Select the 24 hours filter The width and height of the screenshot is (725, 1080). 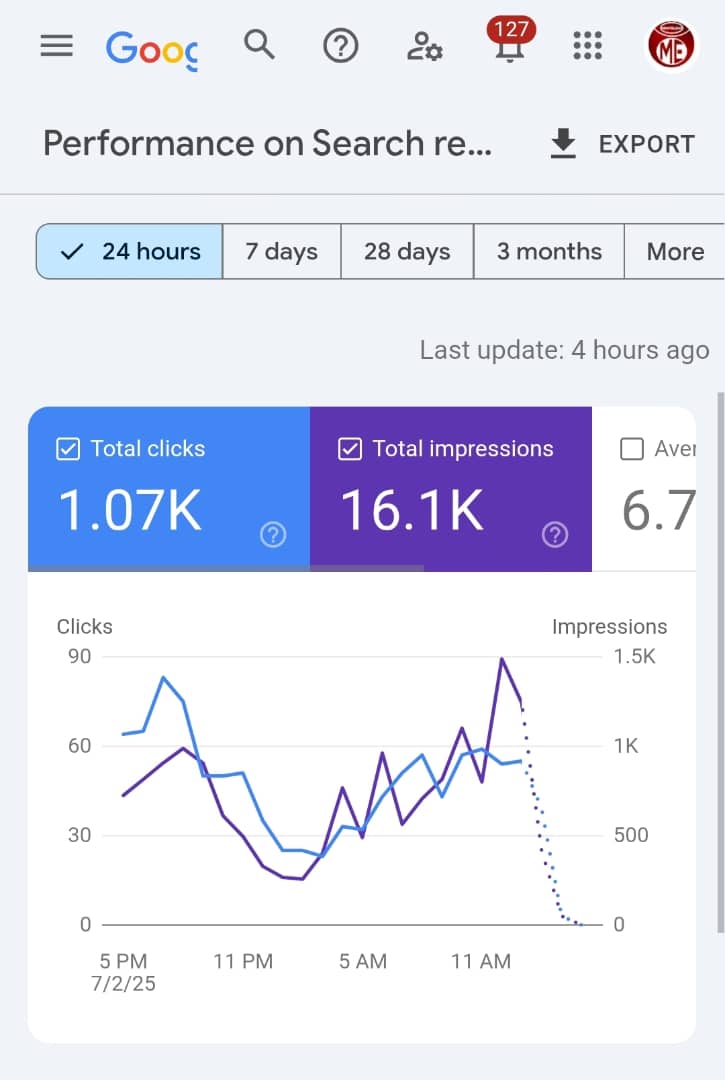pyautogui.click(x=130, y=251)
